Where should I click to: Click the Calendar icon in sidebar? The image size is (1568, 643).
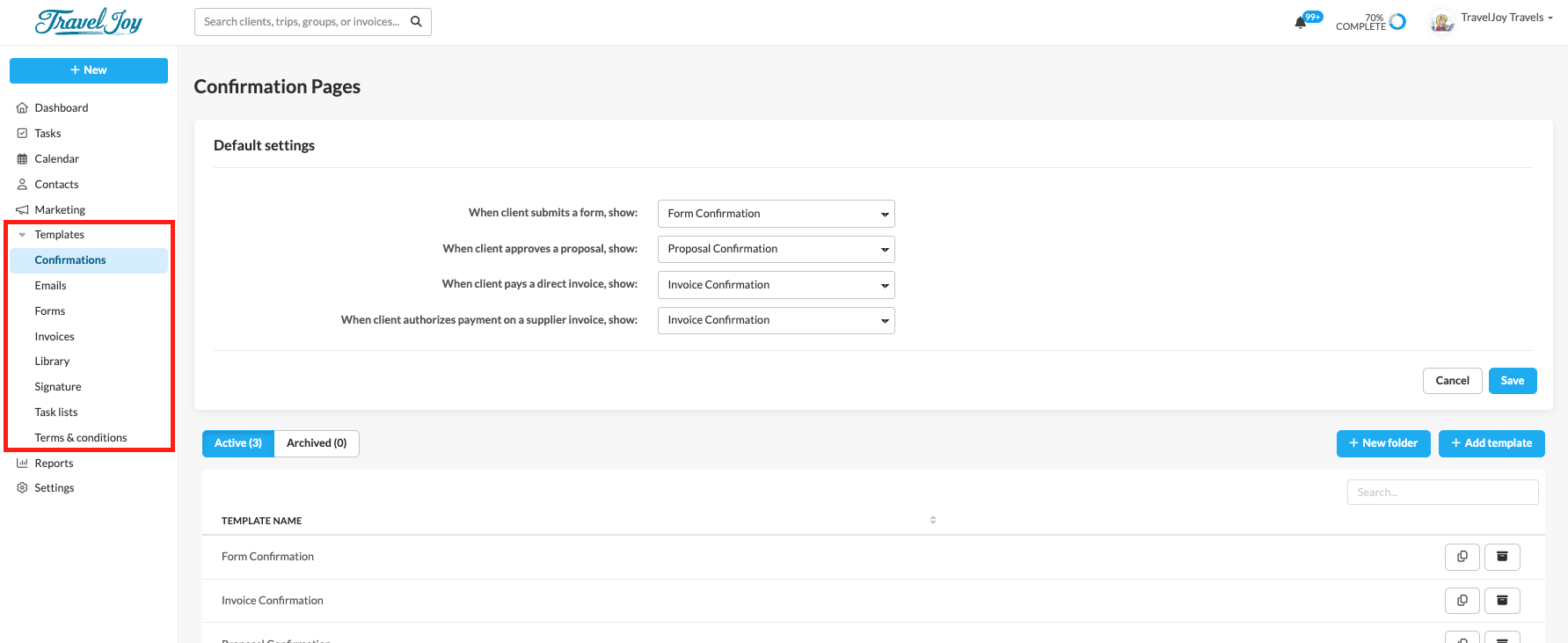pyautogui.click(x=22, y=159)
